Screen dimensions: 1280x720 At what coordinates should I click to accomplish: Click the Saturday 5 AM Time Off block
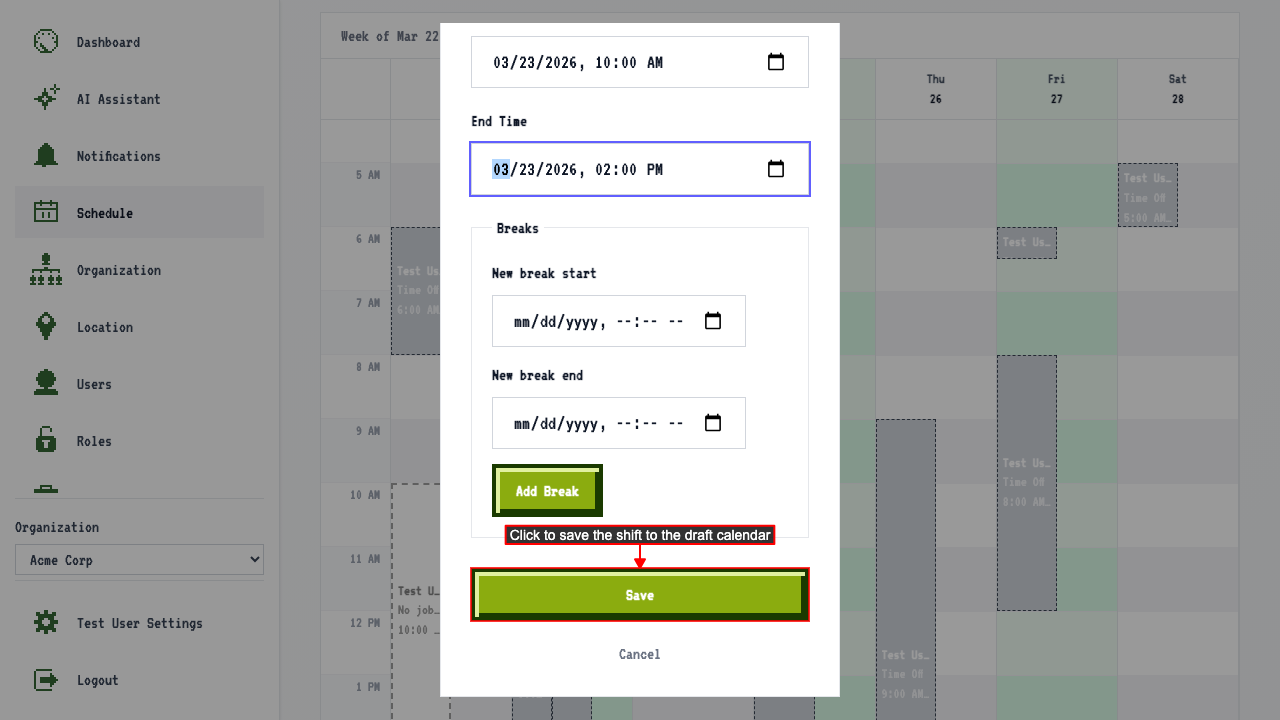click(x=1148, y=195)
